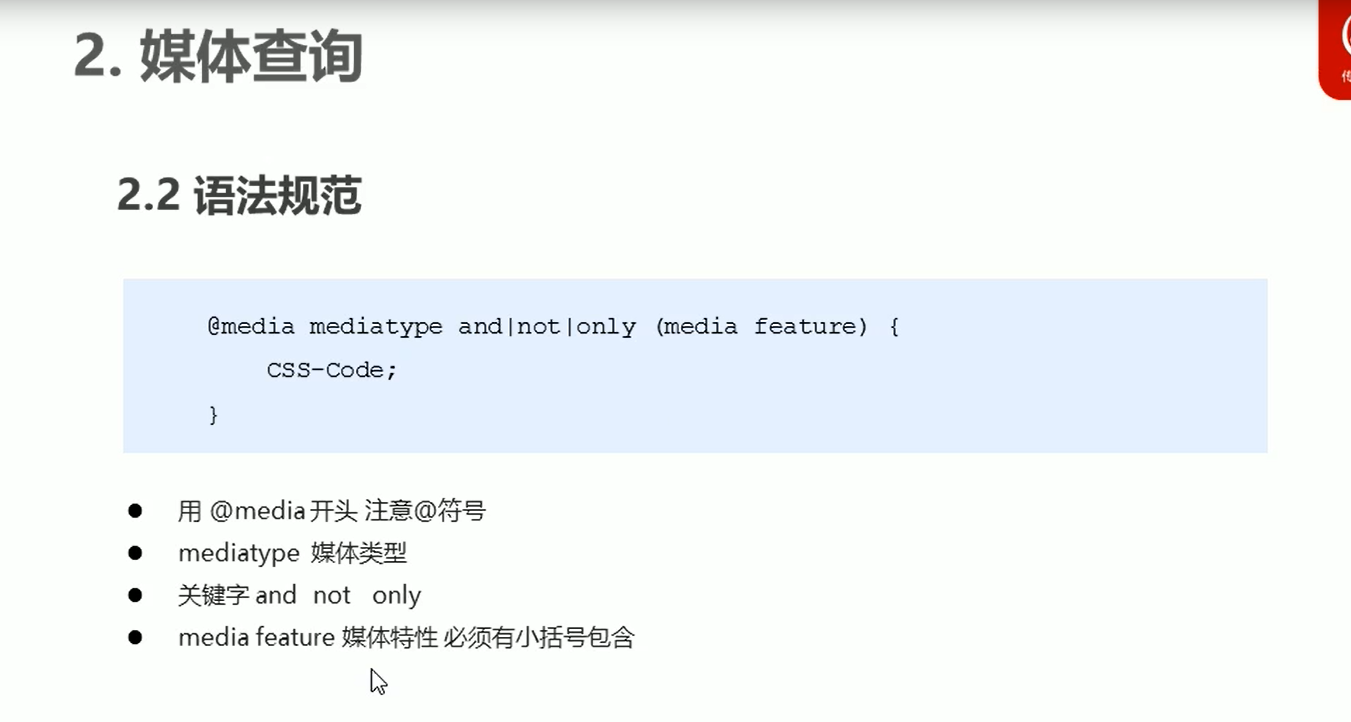Click the text 'mediatype 媒体类型'

click(293, 553)
